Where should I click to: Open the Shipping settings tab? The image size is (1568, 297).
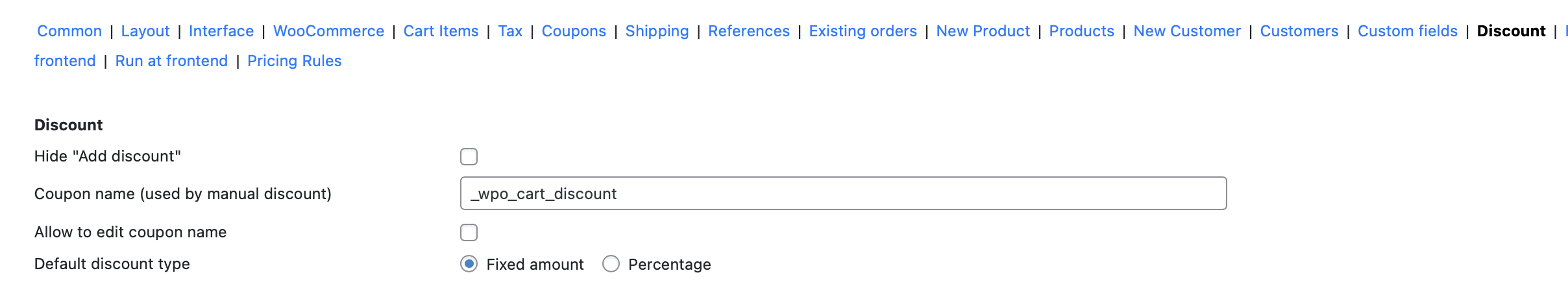coord(657,31)
